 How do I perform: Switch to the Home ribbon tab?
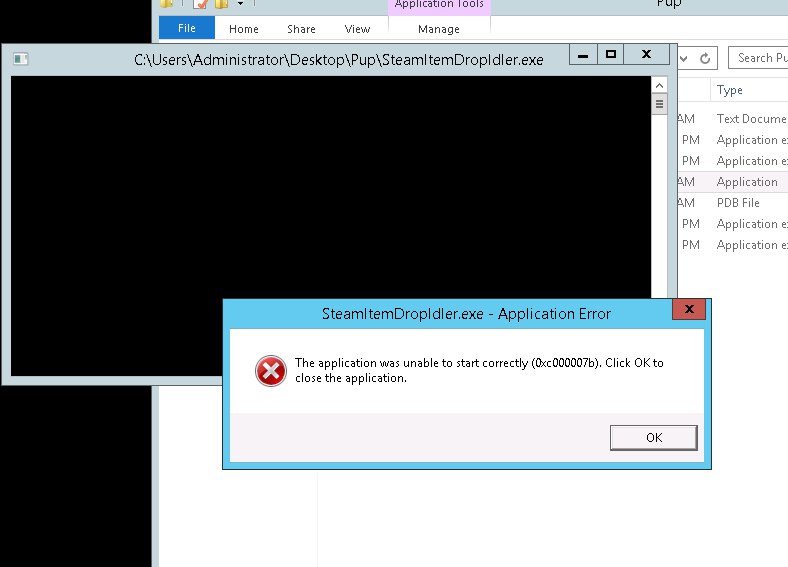[x=244, y=29]
